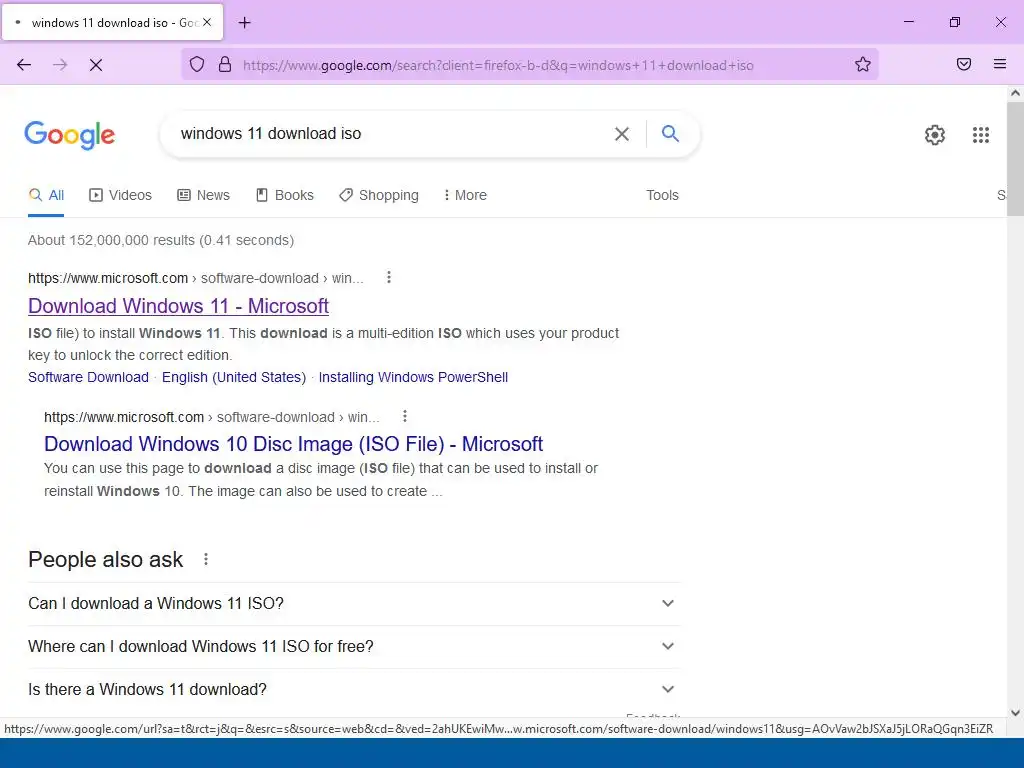
Task: Click the padlock site security icon
Action: (x=225, y=64)
